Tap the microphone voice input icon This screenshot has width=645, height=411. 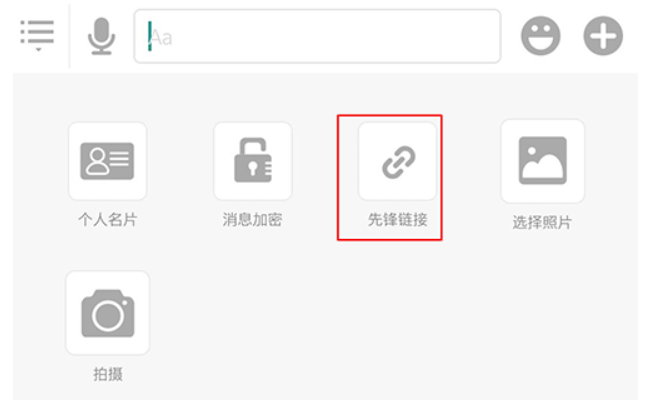click(x=101, y=36)
